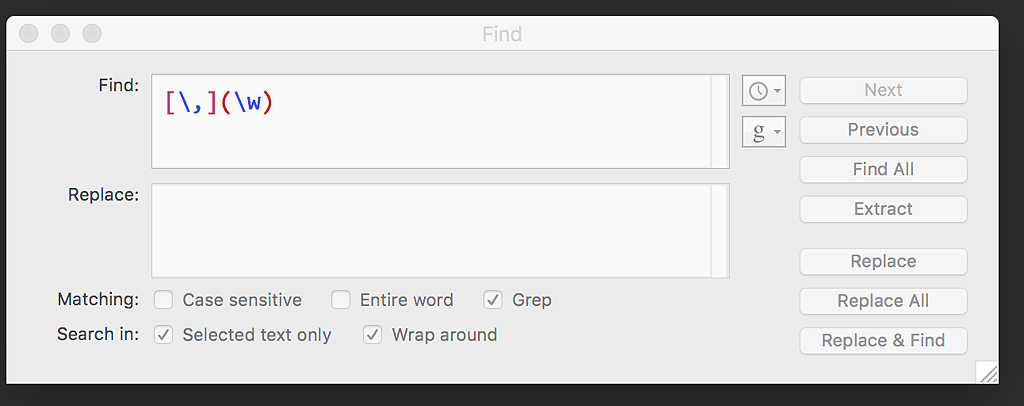
Task: Toggle the Case sensitive checkbox
Action: click(164, 300)
